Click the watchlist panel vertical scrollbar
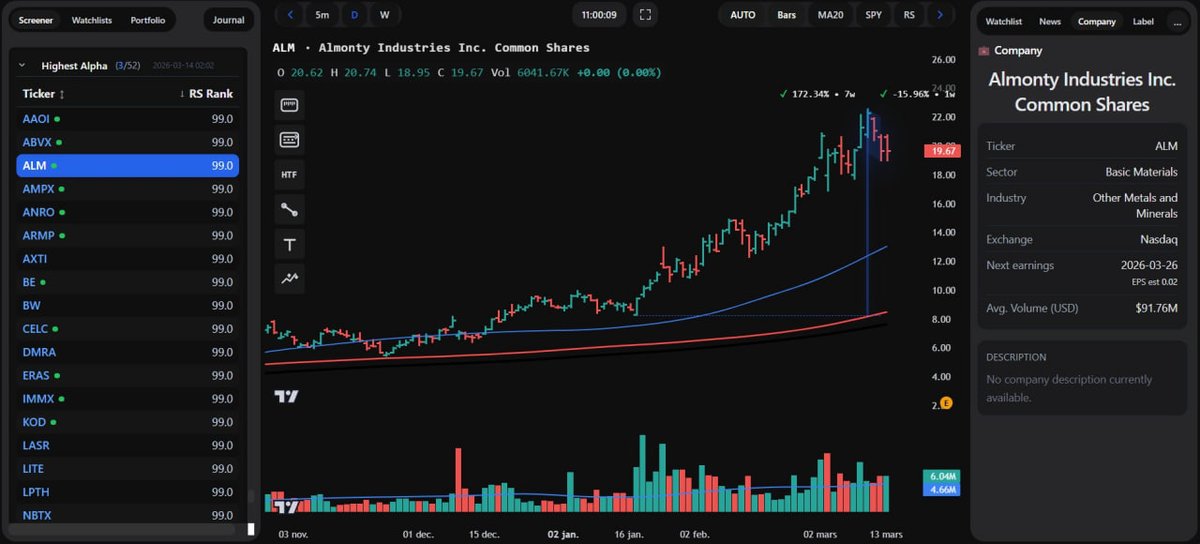This screenshot has height=544, width=1200. pos(252,495)
